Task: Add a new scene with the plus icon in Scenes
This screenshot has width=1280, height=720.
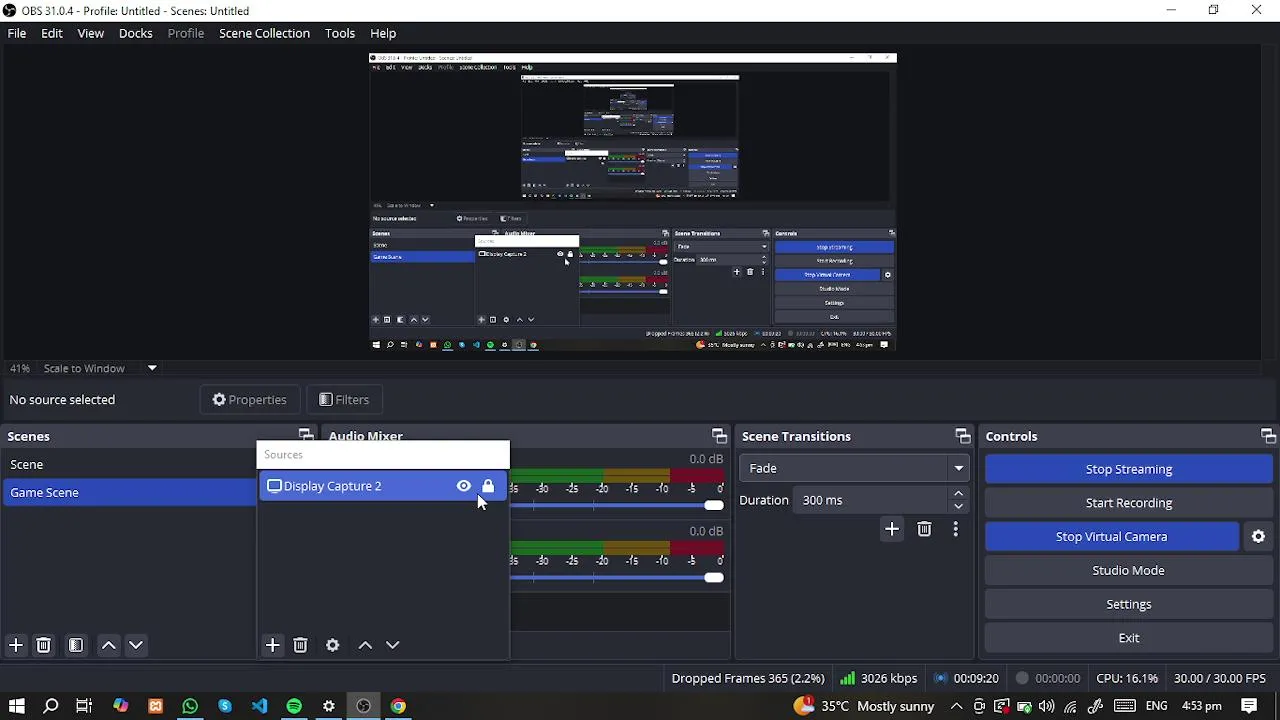Action: 16,645
